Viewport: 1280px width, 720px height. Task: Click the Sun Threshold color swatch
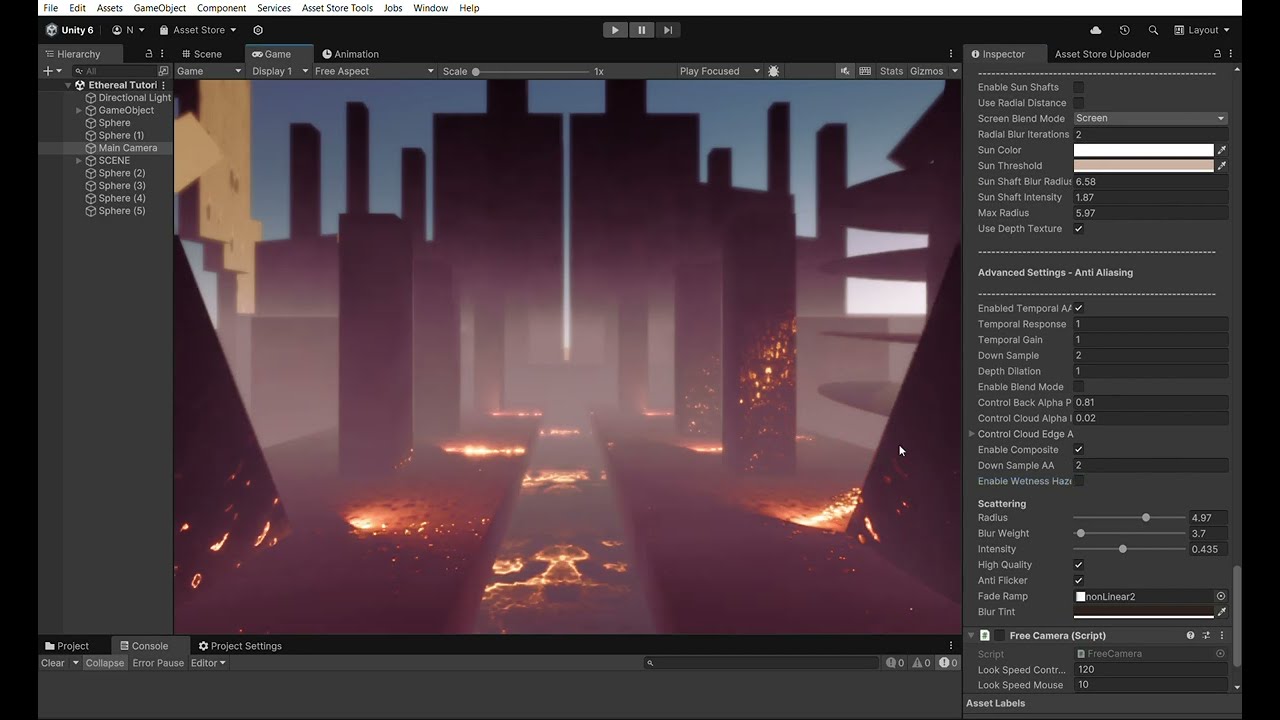point(1144,166)
